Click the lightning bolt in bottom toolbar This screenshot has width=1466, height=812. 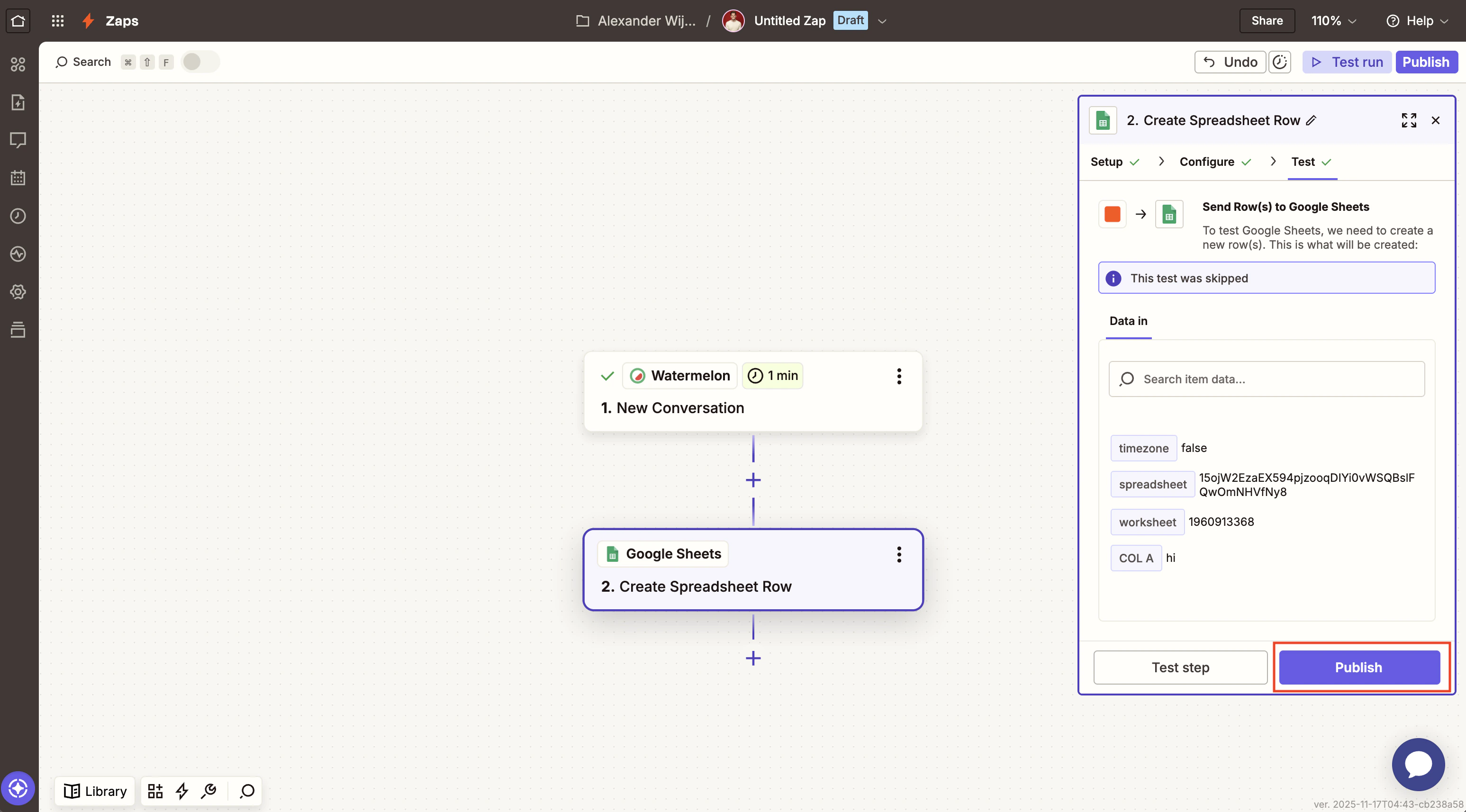182,791
